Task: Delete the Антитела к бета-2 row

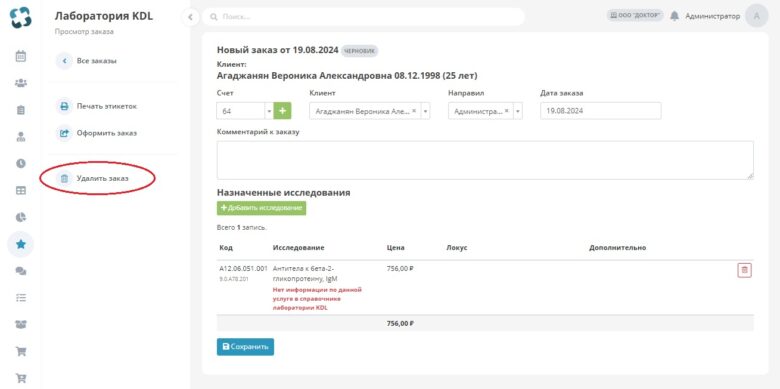Action: pyautogui.click(x=744, y=270)
